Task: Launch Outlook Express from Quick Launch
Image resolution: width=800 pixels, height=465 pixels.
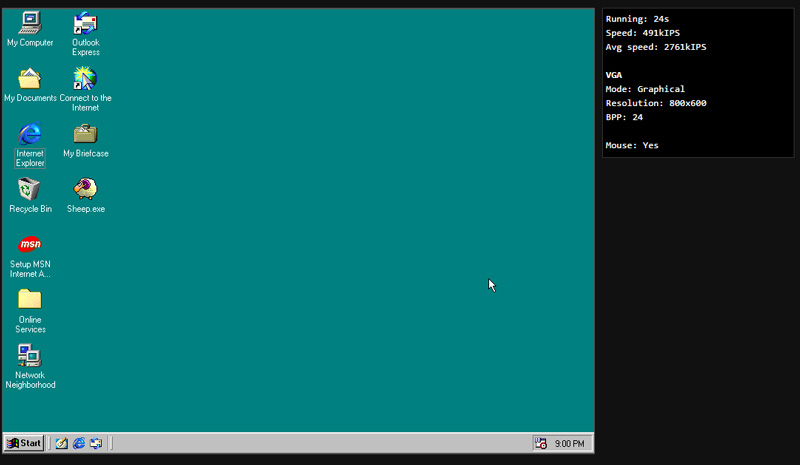Action: 96,443
